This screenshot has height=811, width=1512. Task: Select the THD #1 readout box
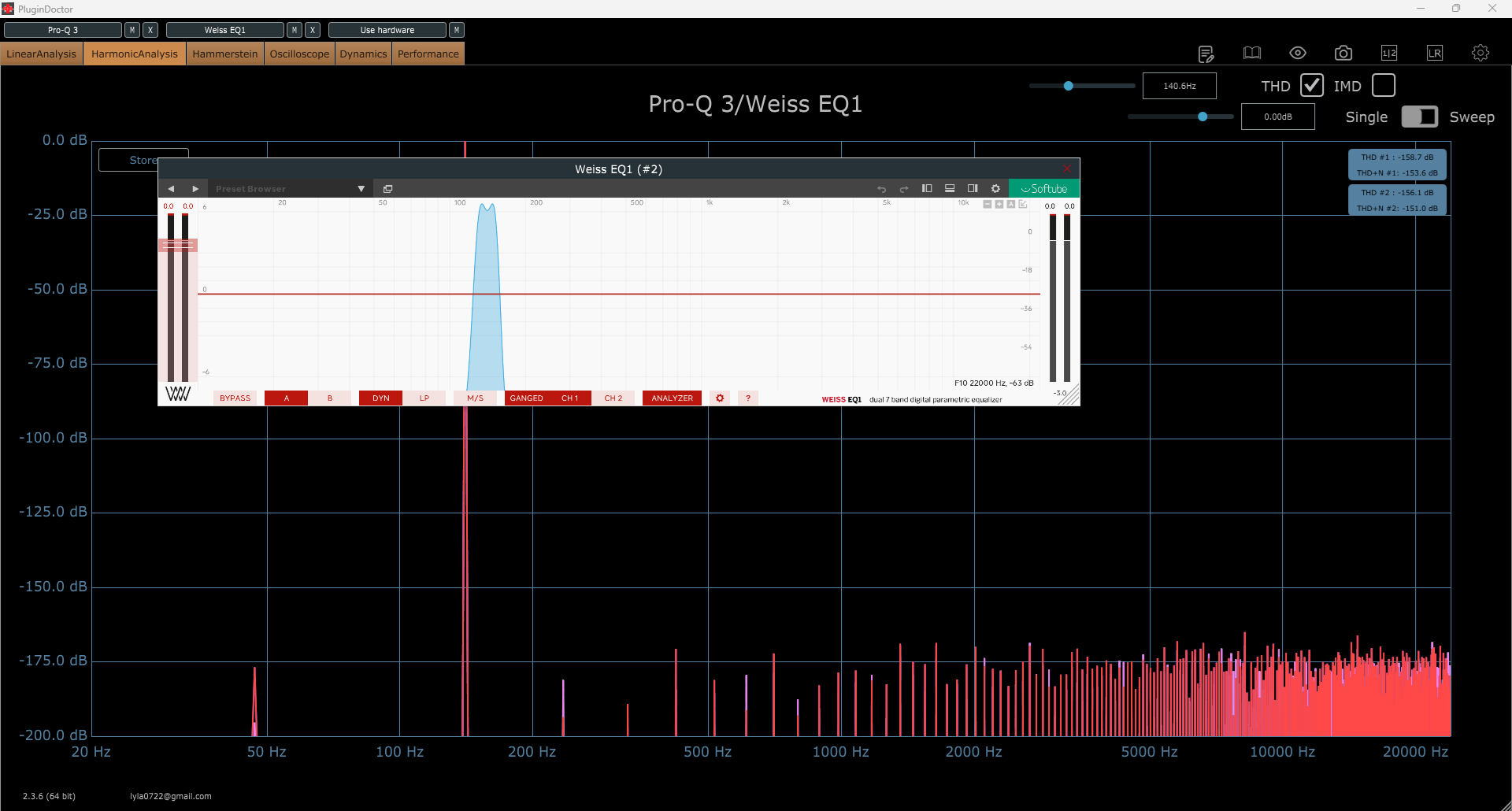click(x=1398, y=165)
